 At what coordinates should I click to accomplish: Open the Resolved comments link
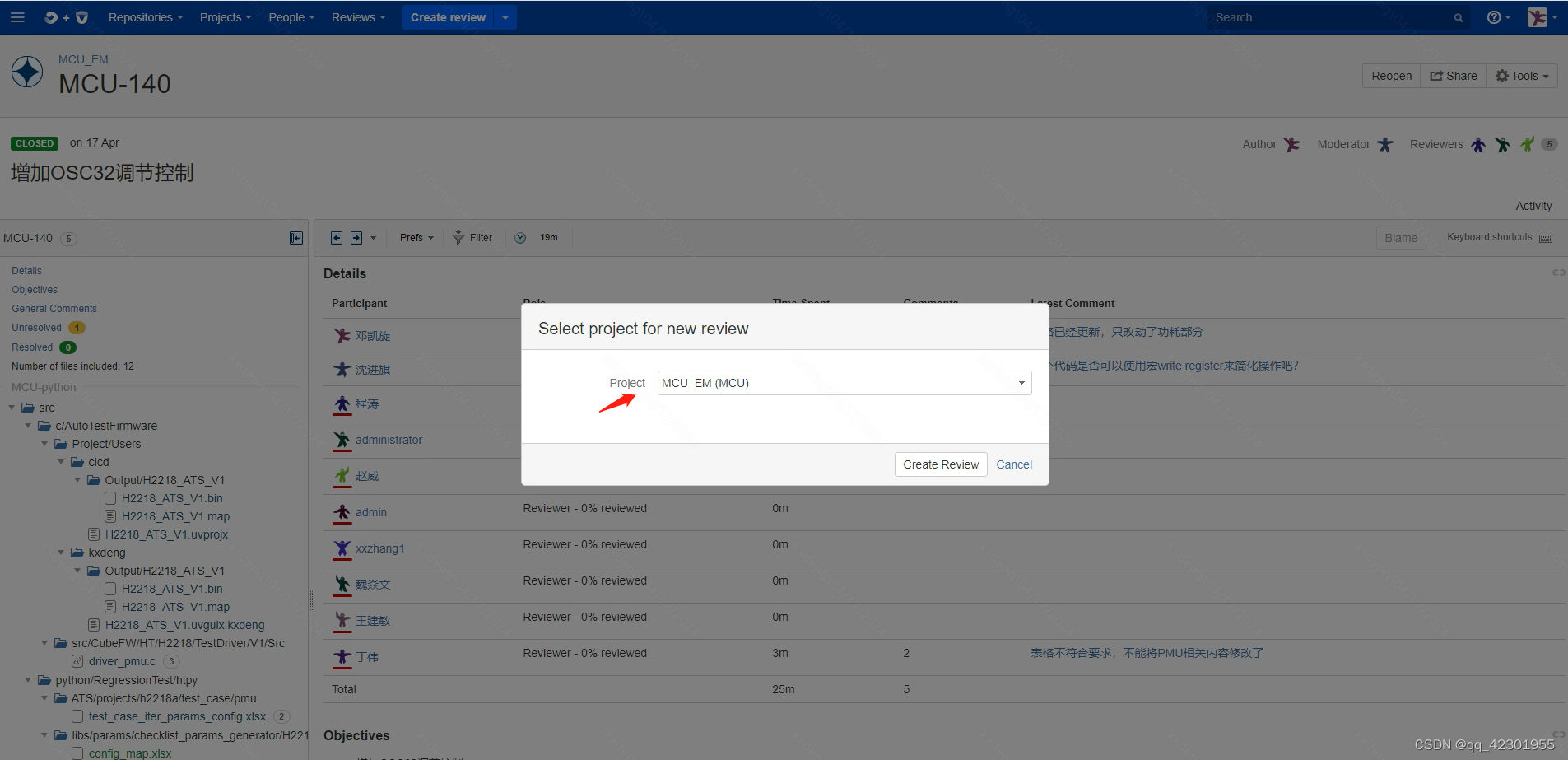[x=32, y=347]
